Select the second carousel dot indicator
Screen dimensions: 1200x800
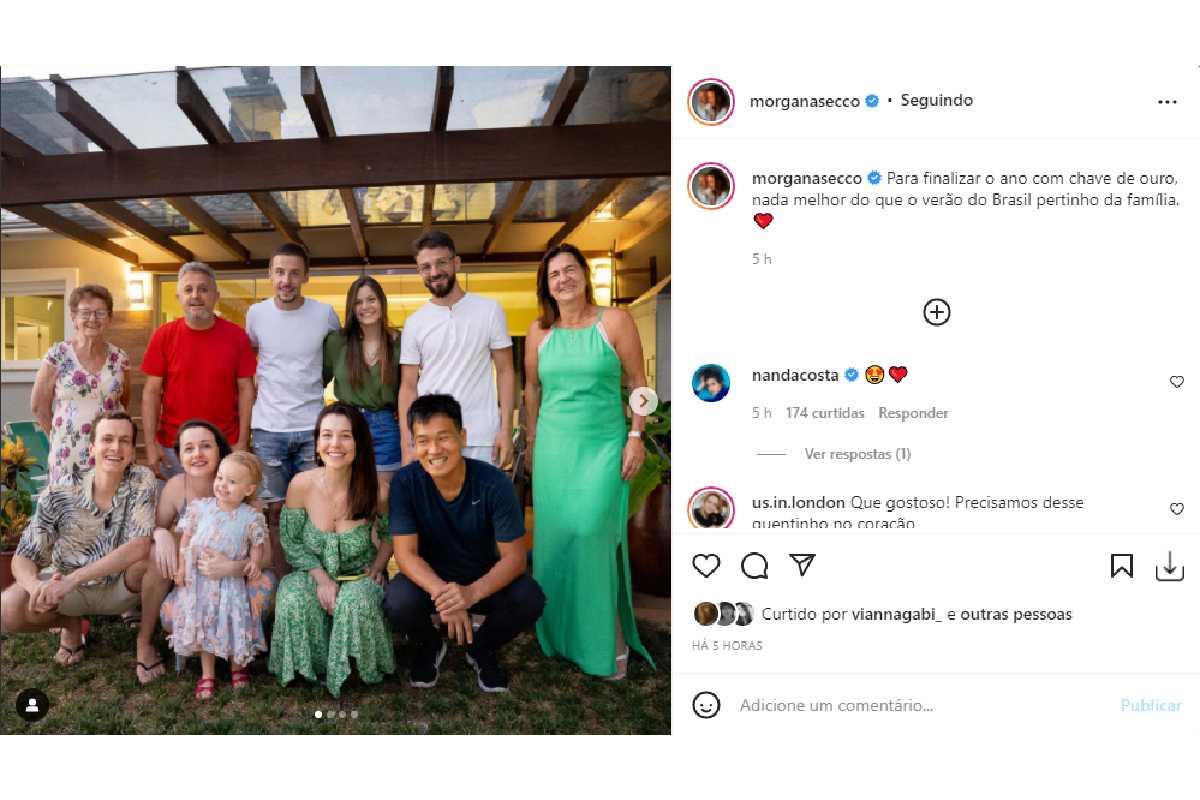coord(330,714)
